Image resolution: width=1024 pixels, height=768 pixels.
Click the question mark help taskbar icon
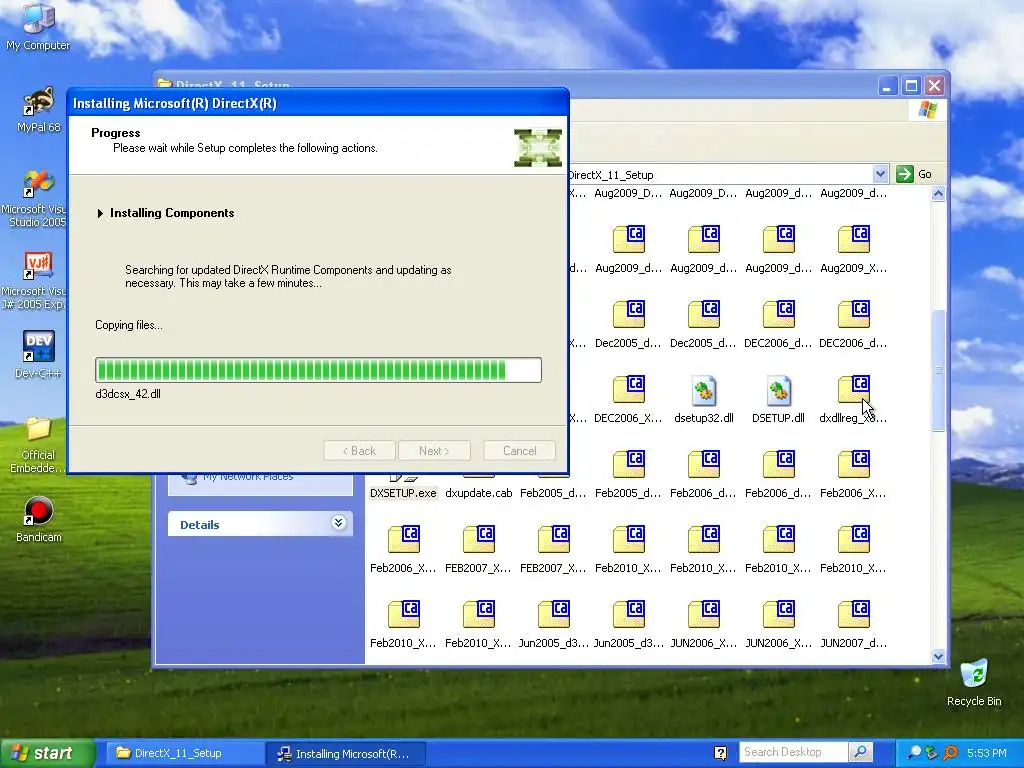(x=720, y=753)
